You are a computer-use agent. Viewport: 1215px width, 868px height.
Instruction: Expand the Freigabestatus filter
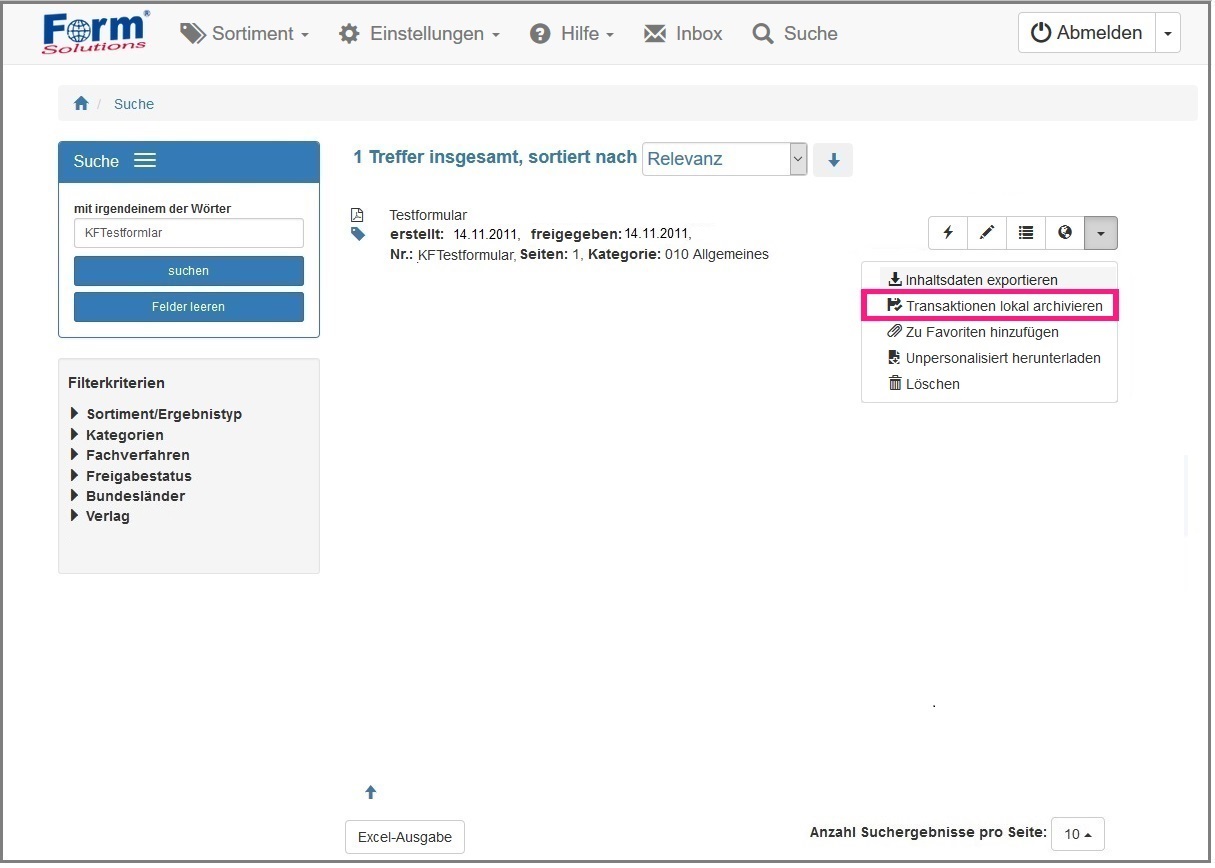point(138,476)
